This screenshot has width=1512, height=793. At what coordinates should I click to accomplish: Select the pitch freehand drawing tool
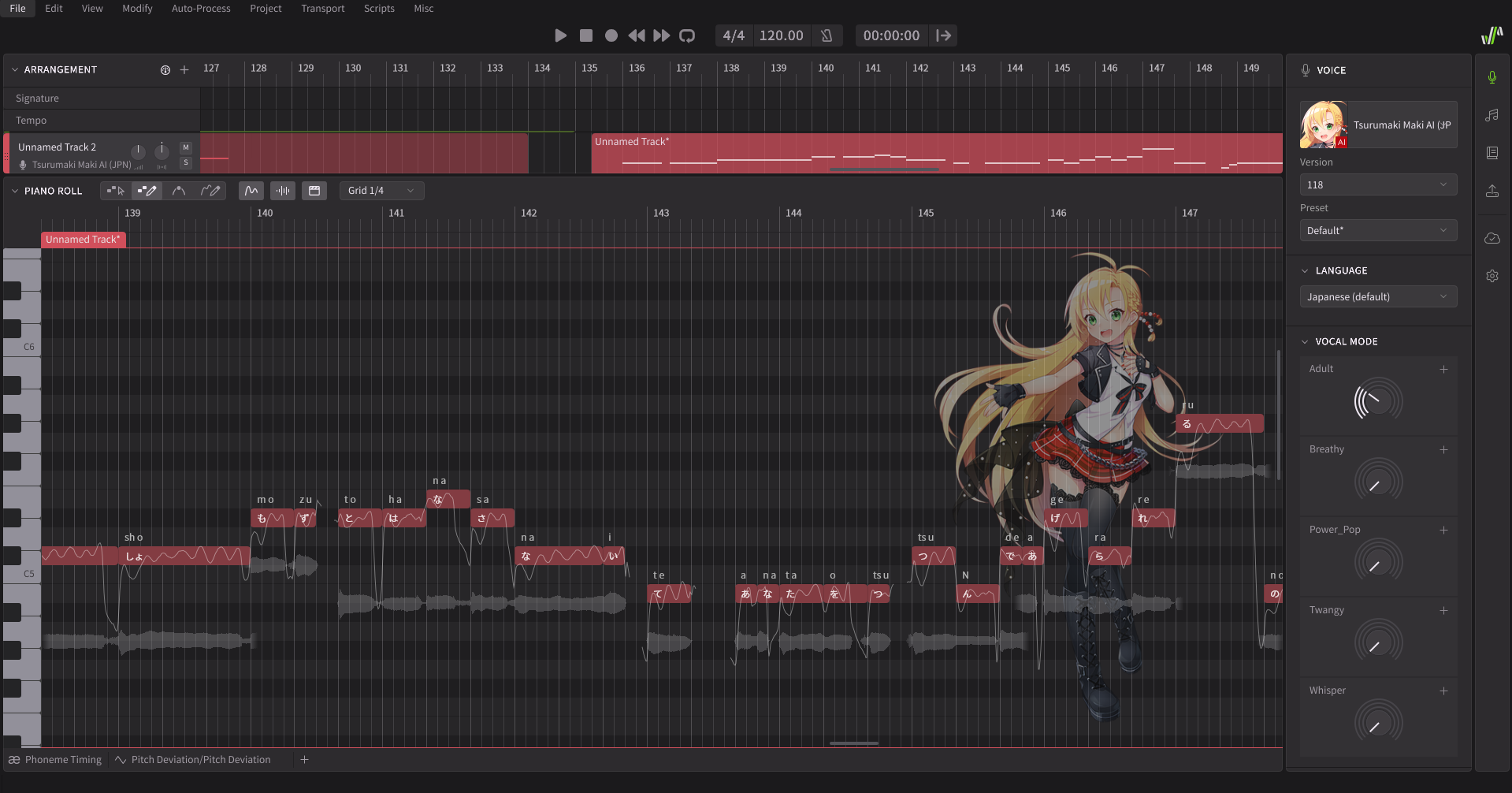[x=210, y=191]
